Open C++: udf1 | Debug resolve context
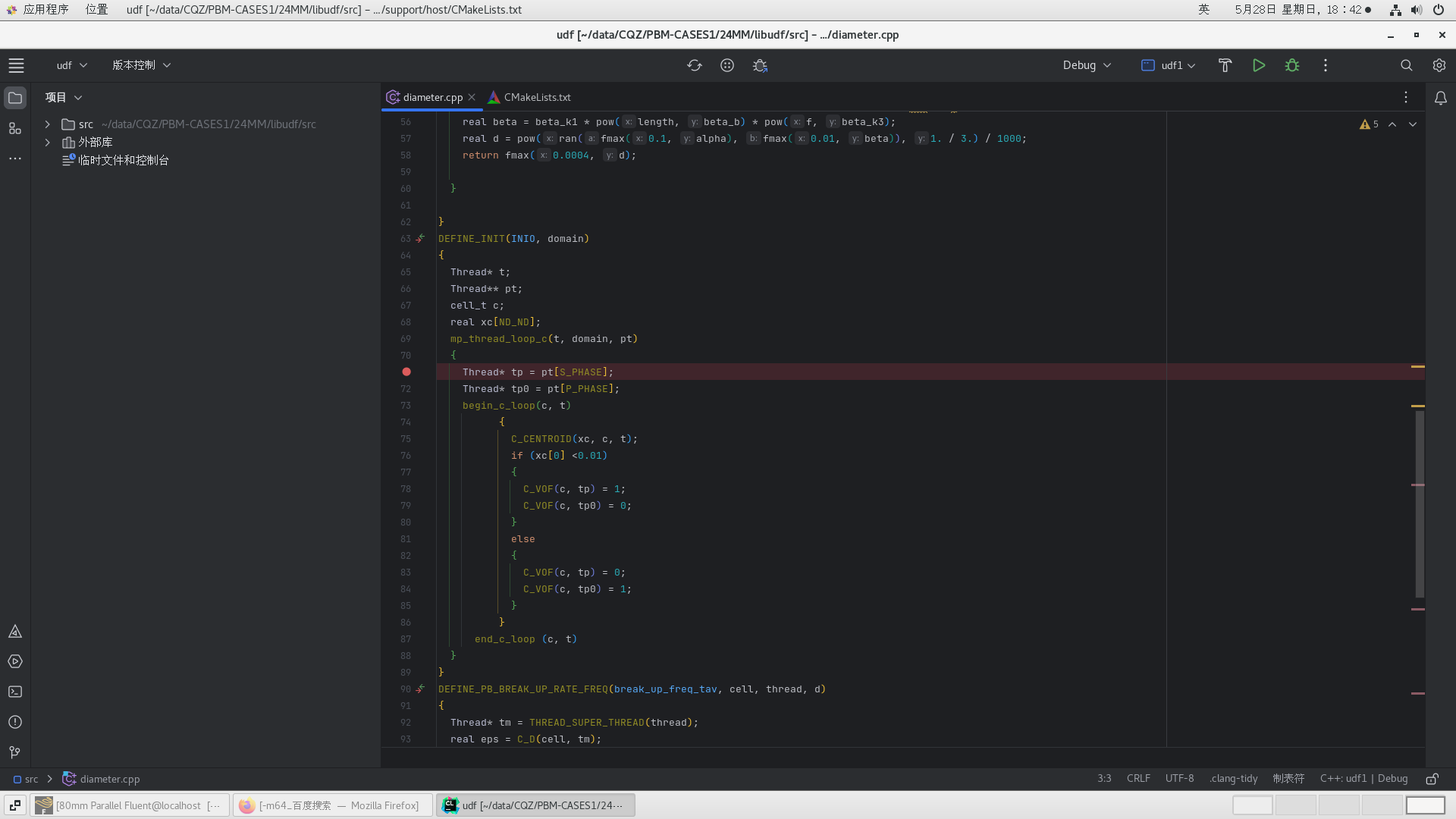 coord(1363,779)
